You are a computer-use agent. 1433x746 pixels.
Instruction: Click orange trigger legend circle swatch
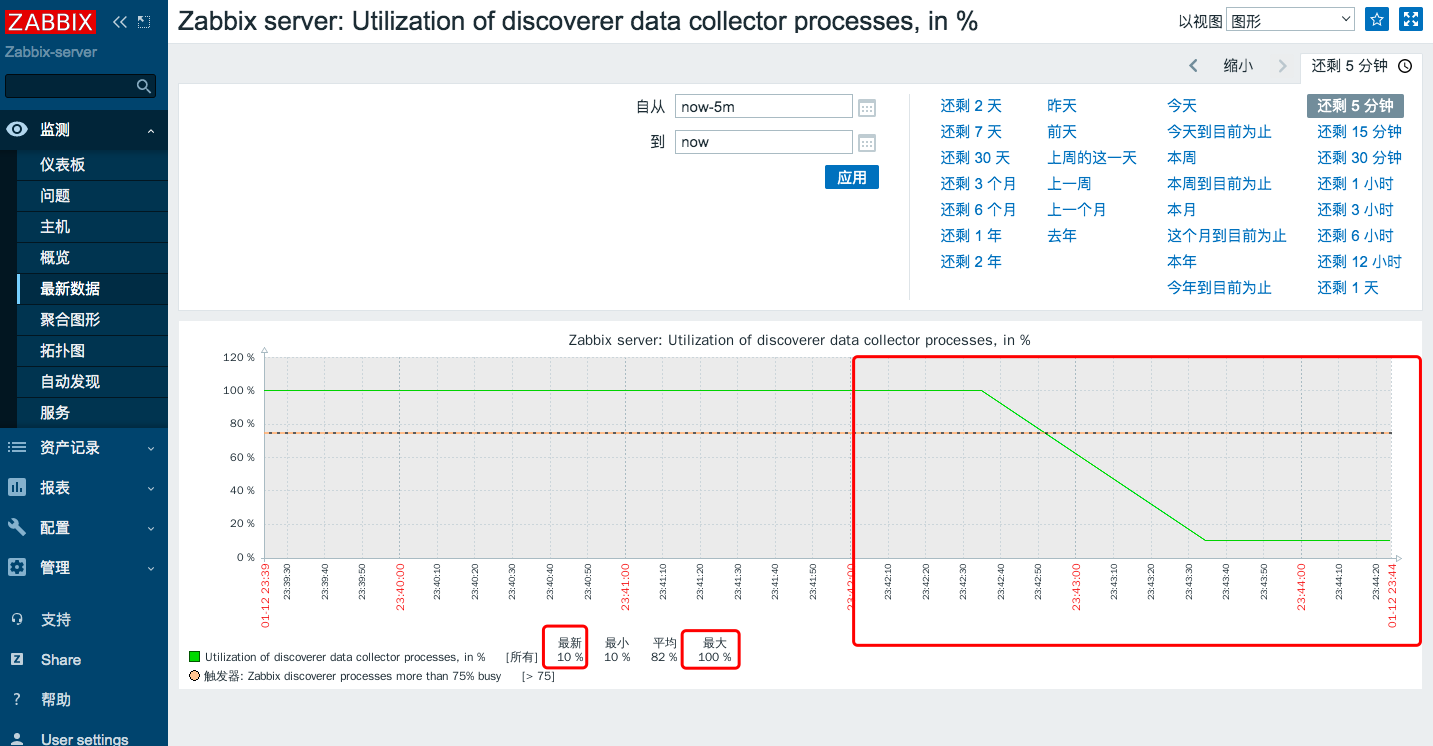(x=195, y=676)
